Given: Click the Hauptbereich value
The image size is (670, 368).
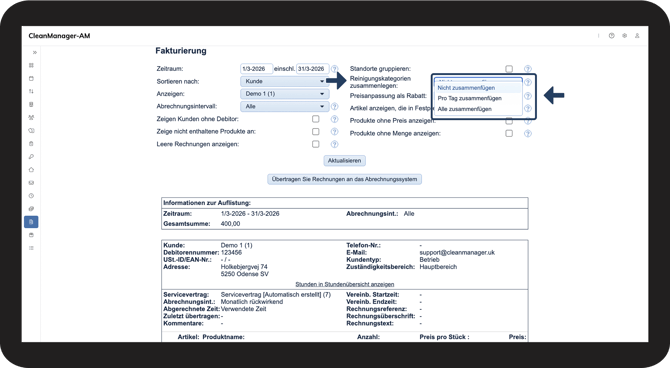Looking at the screenshot, I should click(x=438, y=267).
